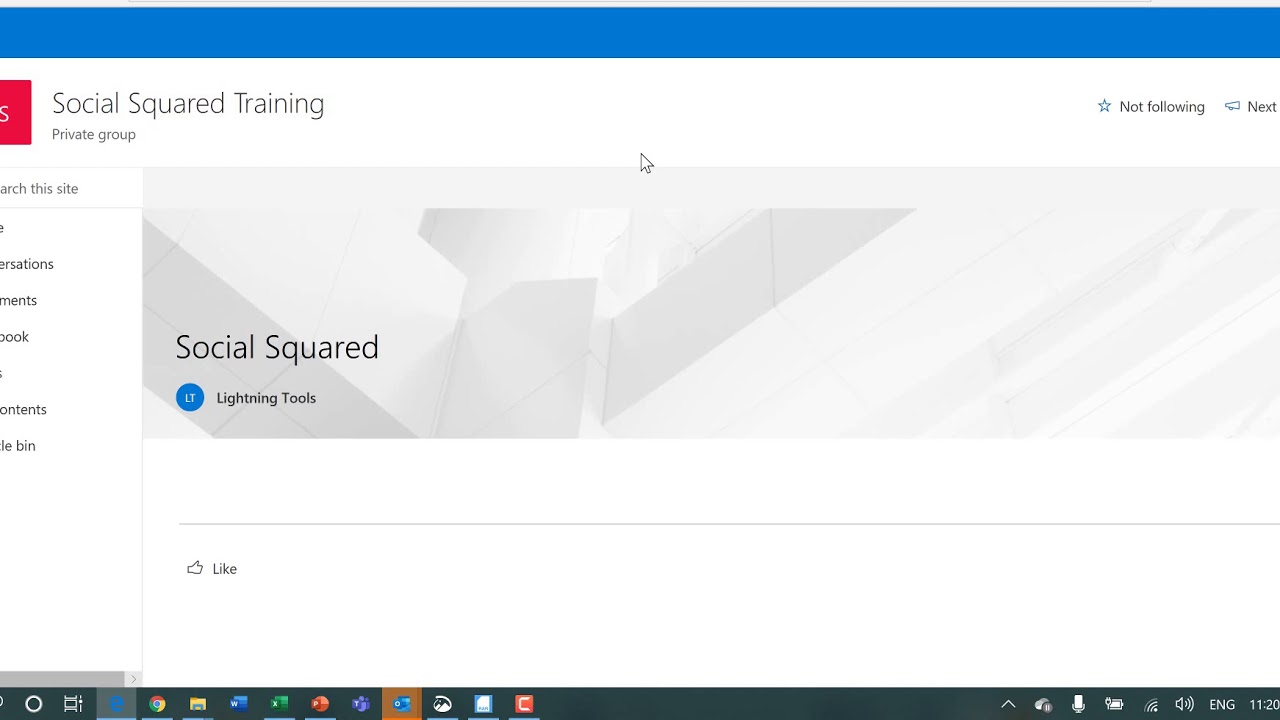The image size is (1280, 720).
Task: Open the Lightning Tools author link
Action: [x=266, y=398]
